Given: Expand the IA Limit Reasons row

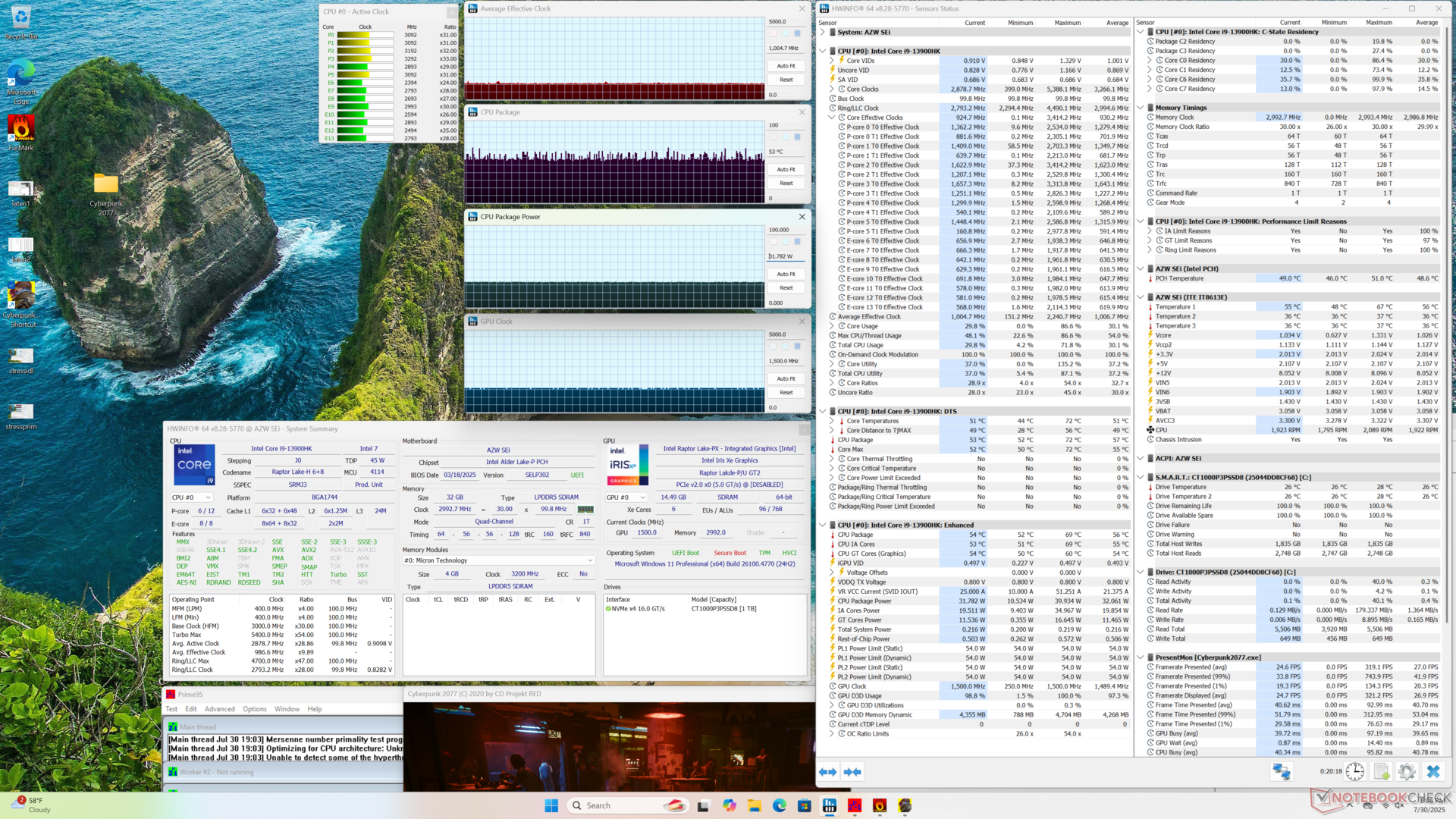Looking at the screenshot, I should tap(1150, 231).
